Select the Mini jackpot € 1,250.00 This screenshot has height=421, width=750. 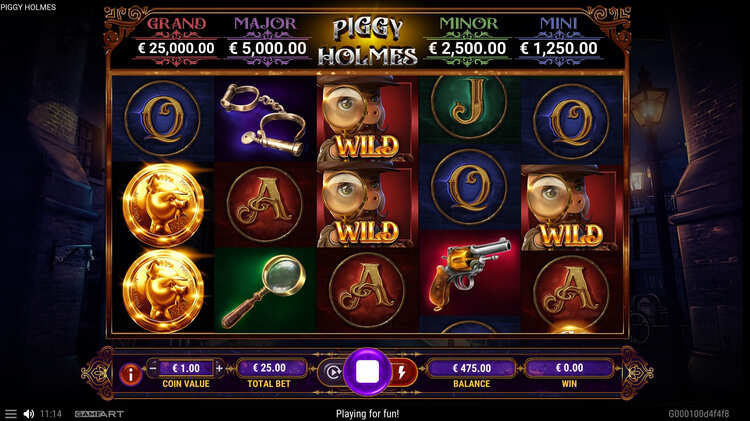click(559, 48)
